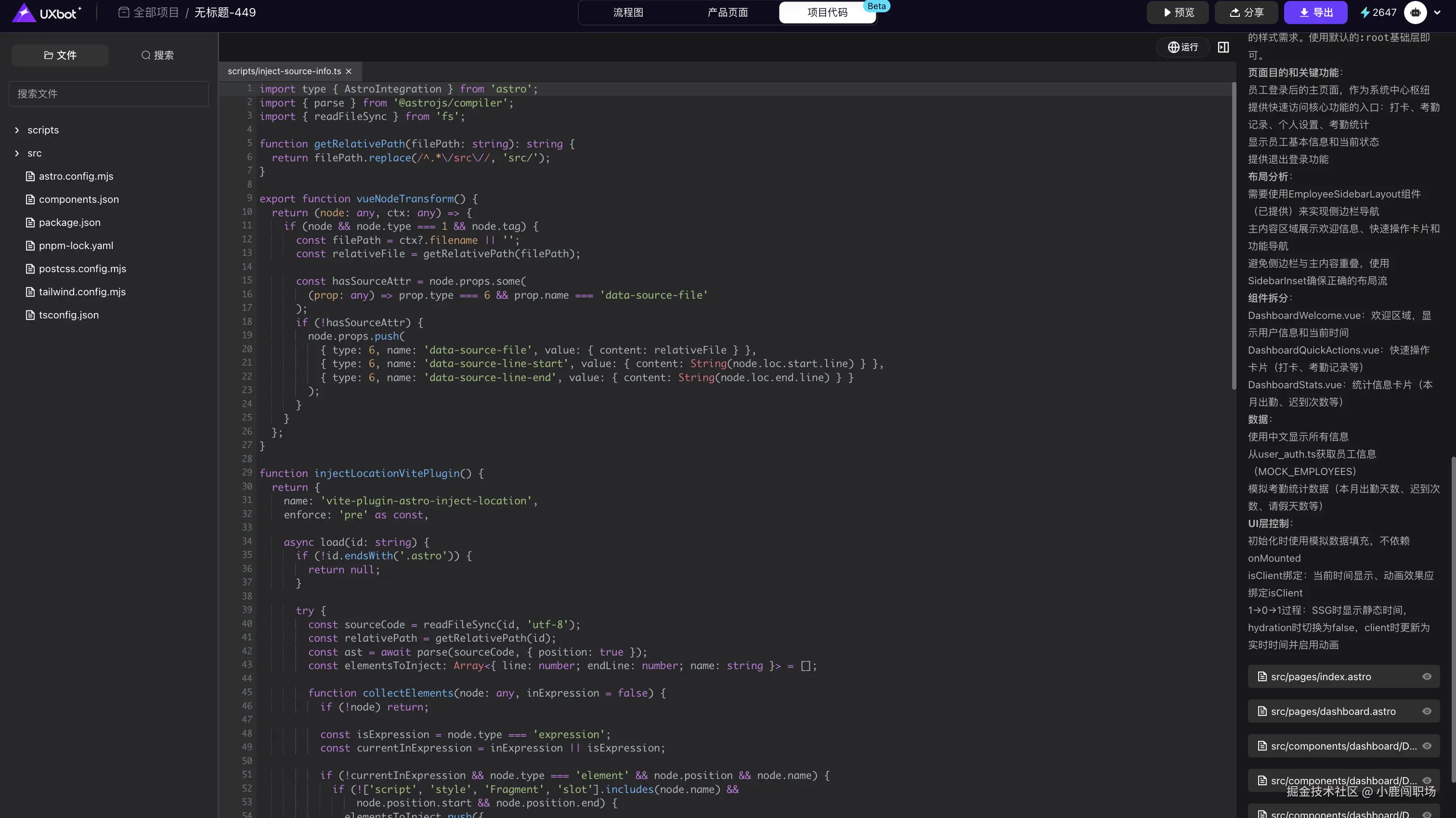Open tailwind.config.mjs file
1456x818 pixels.
point(82,292)
